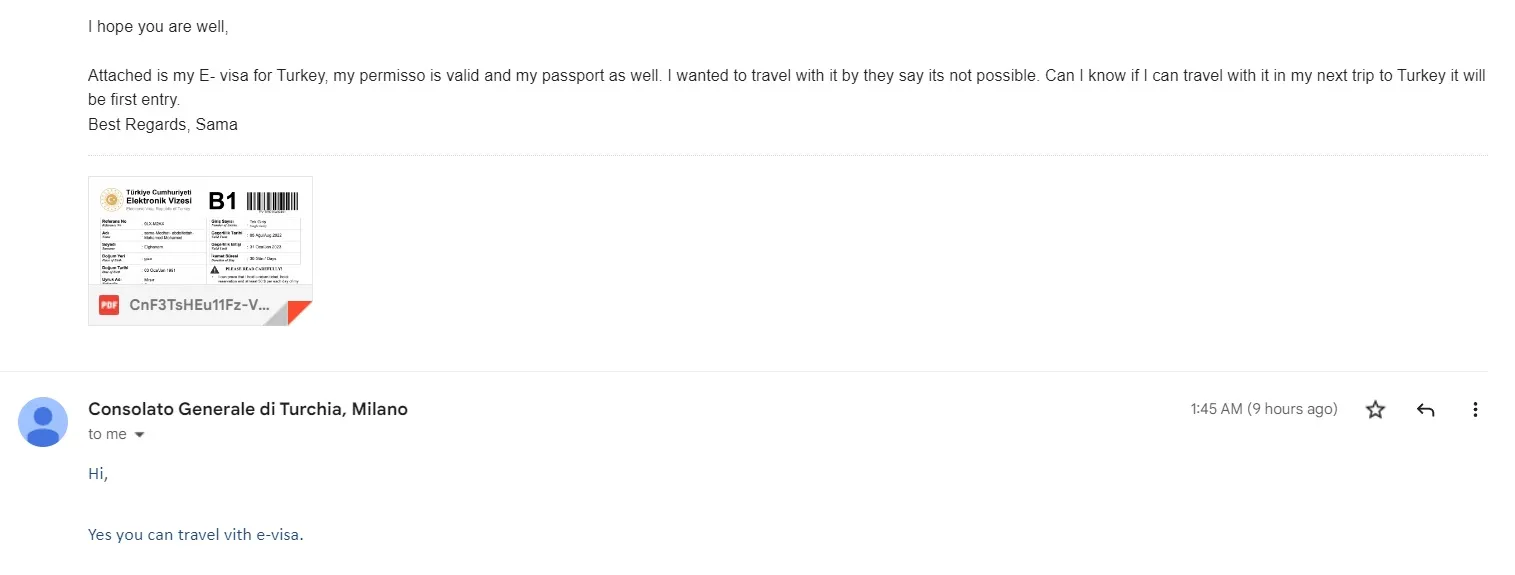Click sender name Consolato Generale di Turchia, Milano
This screenshot has width=1515, height=575.
pyautogui.click(x=248, y=409)
